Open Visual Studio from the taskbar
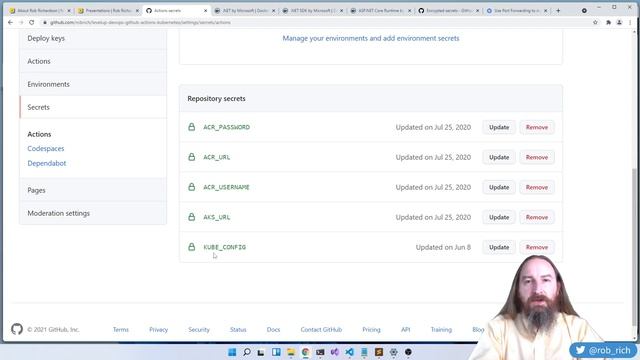This screenshot has height=360, width=640. click(x=335, y=352)
